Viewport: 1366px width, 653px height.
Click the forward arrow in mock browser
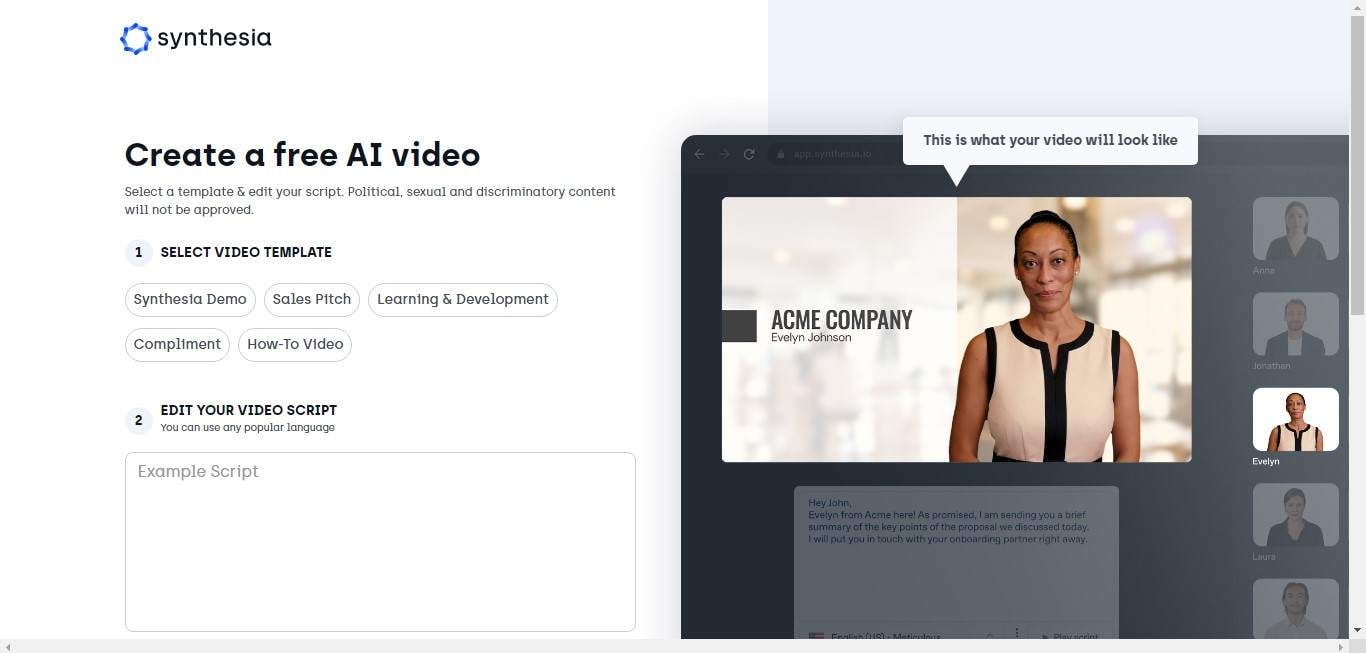724,154
